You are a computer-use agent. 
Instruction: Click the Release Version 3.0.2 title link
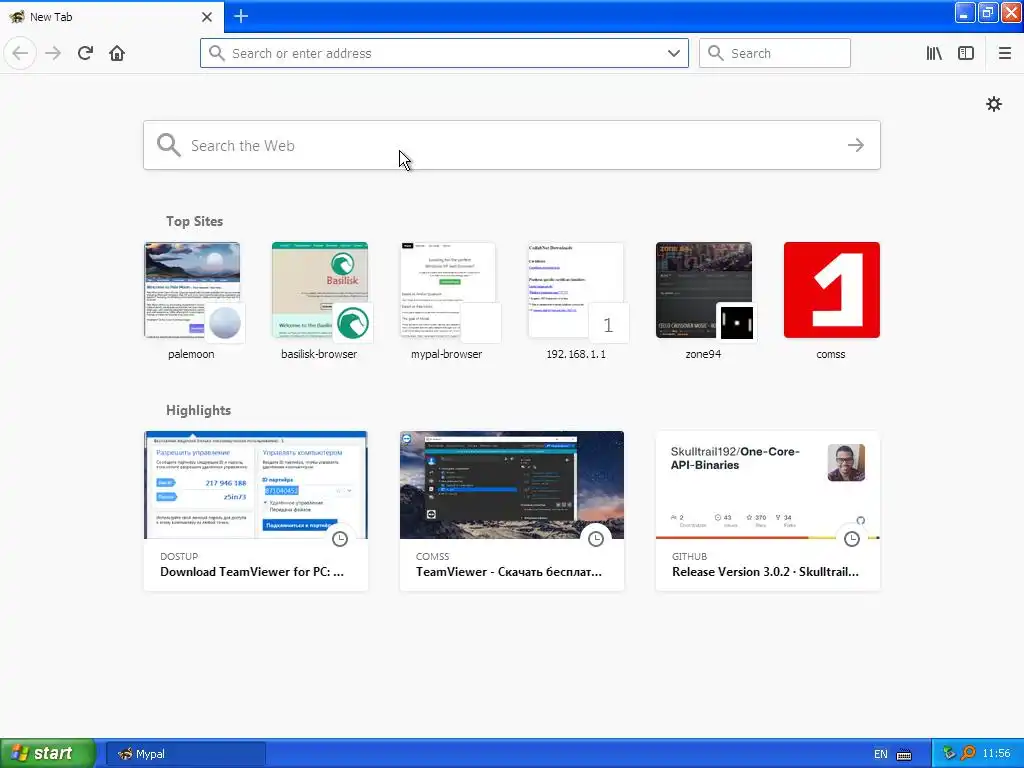coord(765,571)
